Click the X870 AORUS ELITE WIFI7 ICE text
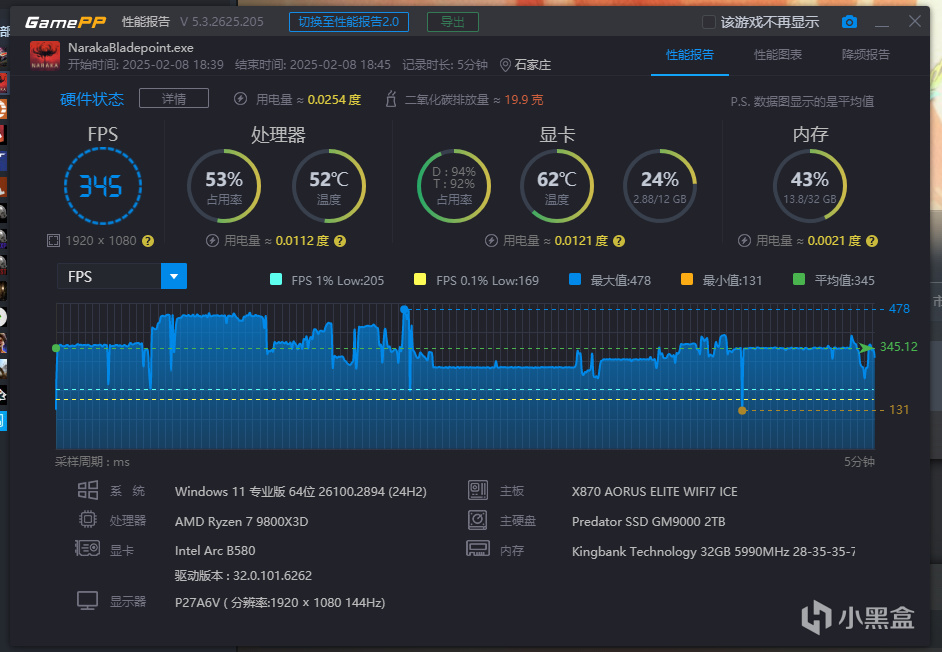Image resolution: width=942 pixels, height=652 pixels. pyautogui.click(x=654, y=492)
